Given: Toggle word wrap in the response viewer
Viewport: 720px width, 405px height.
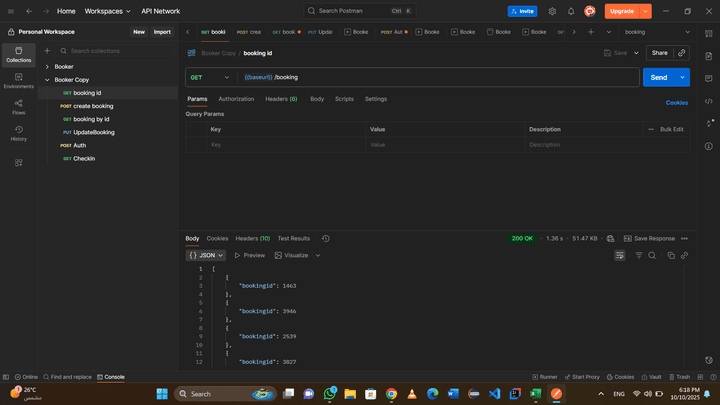Looking at the screenshot, I should (620, 255).
